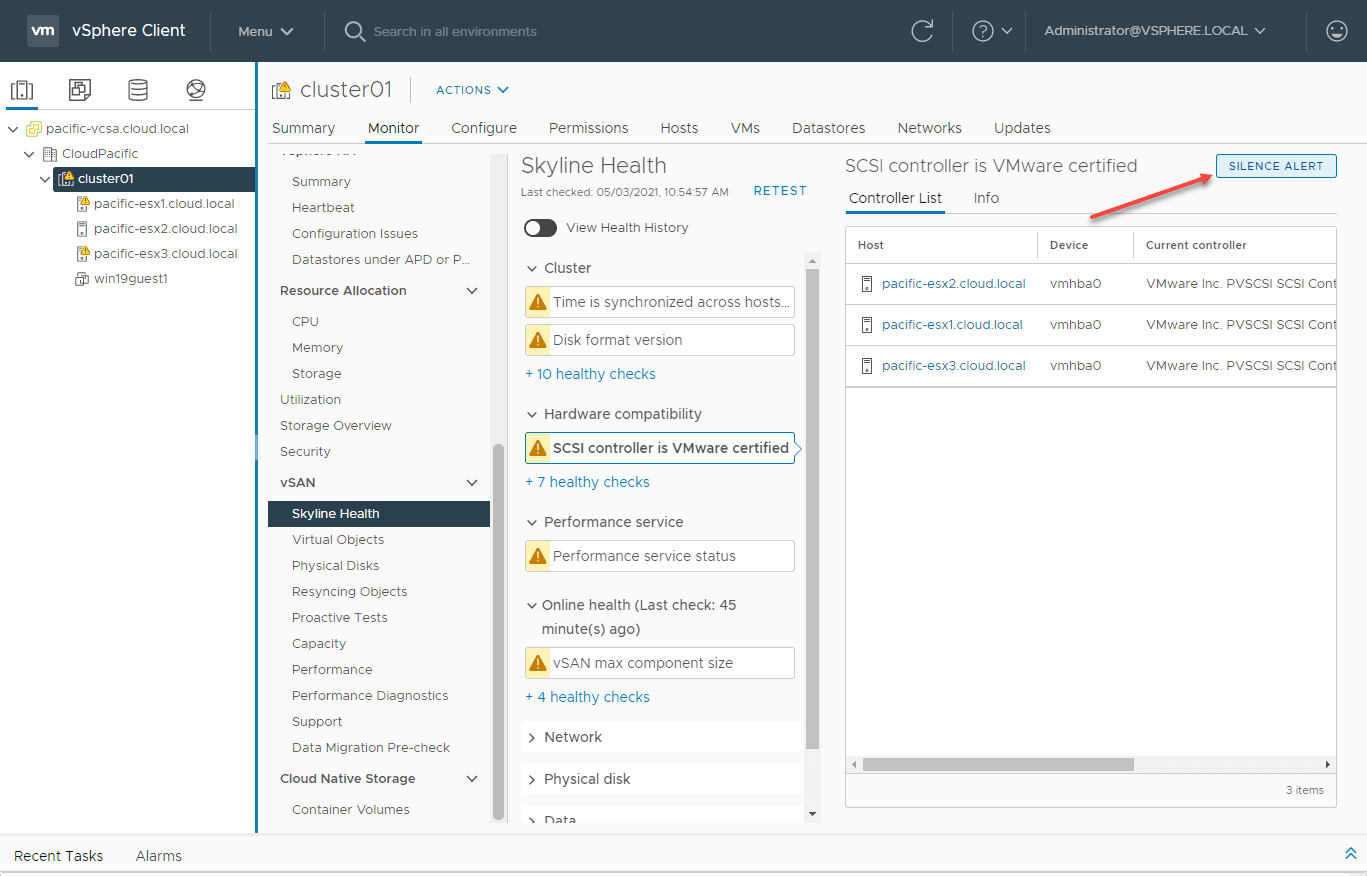Select win19guest1 VM in inventory tree

point(130,279)
